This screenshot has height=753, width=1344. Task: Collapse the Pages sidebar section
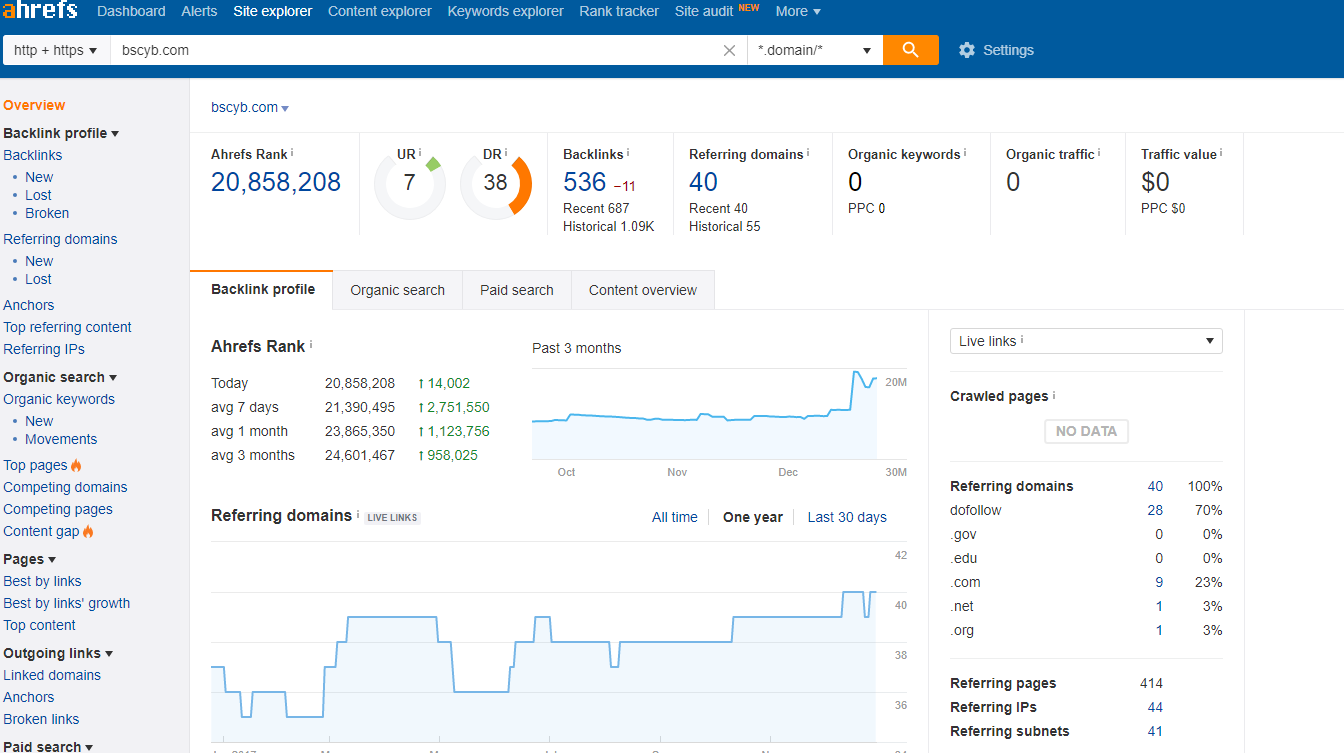30,559
